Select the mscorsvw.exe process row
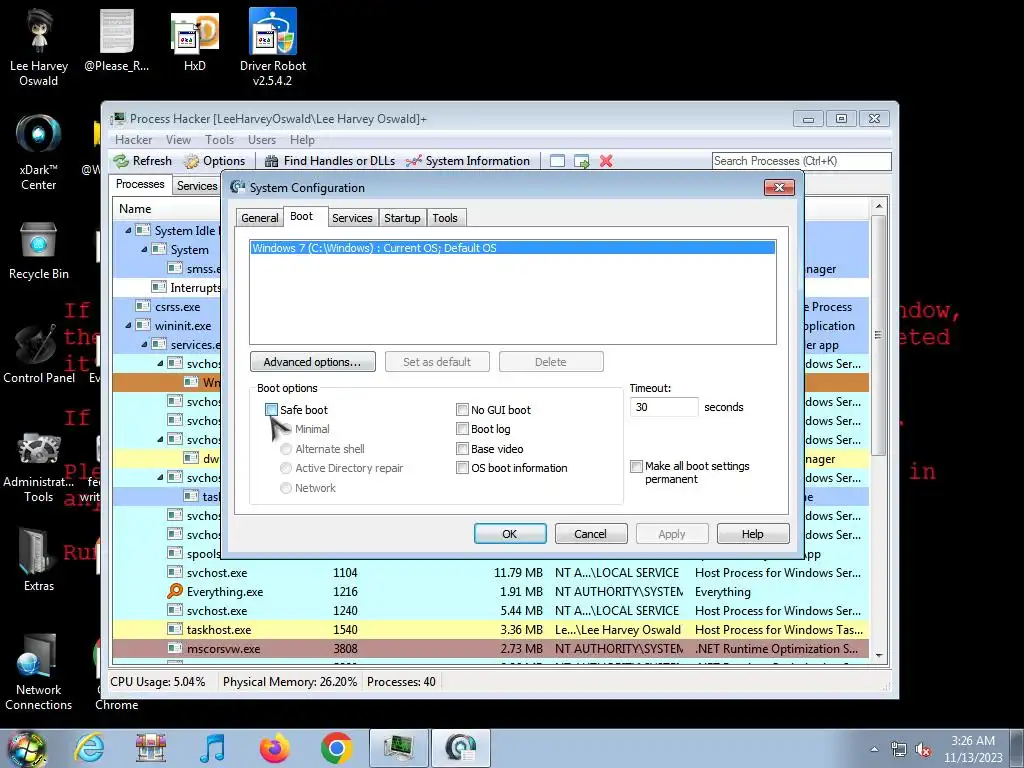Screen dimensions: 1024x768 coord(490,648)
